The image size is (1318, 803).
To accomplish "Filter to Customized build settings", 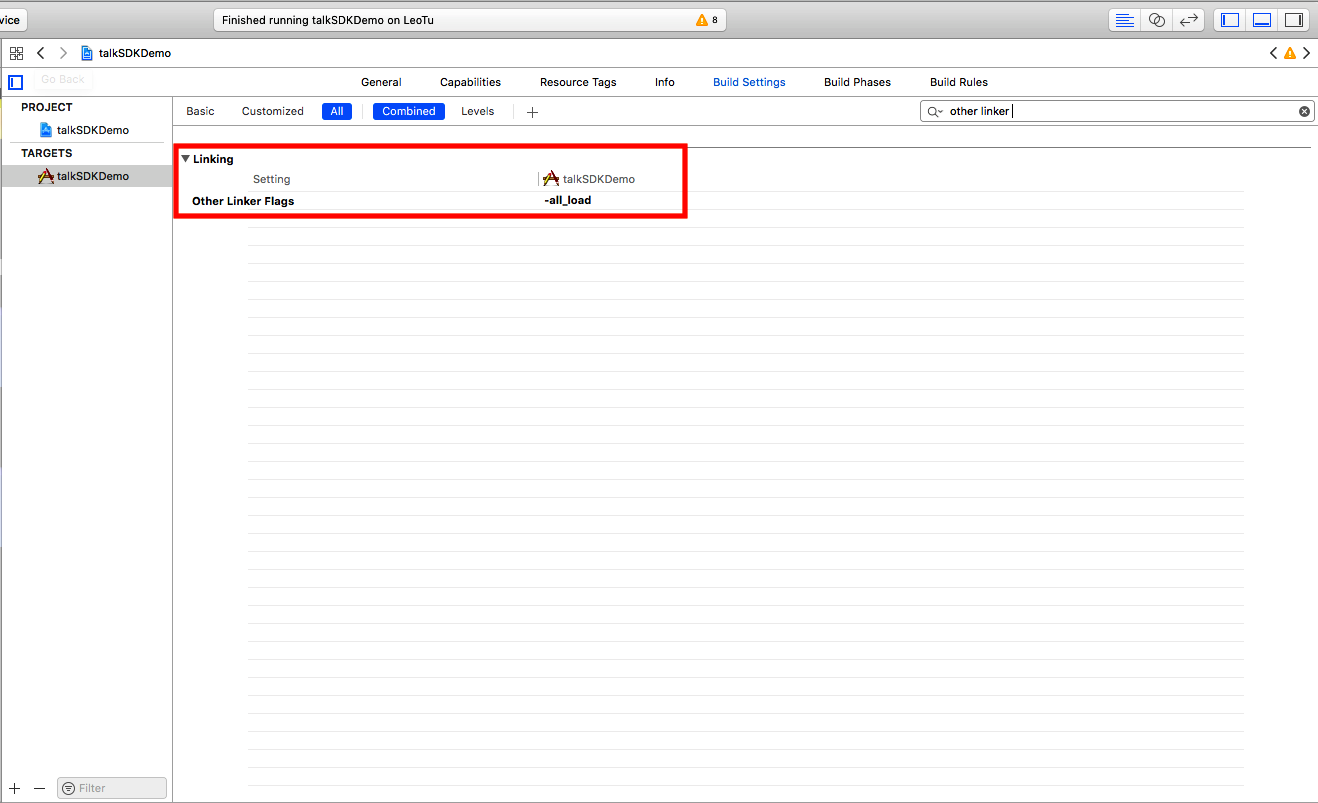I will (x=272, y=111).
